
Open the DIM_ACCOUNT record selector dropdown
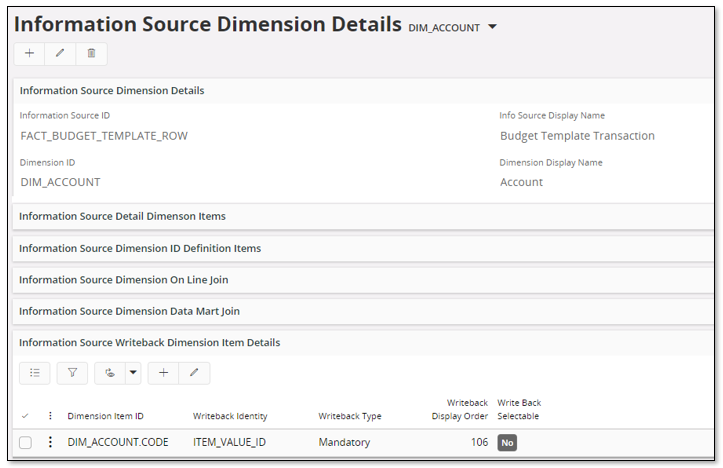pyautogui.click(x=492, y=27)
